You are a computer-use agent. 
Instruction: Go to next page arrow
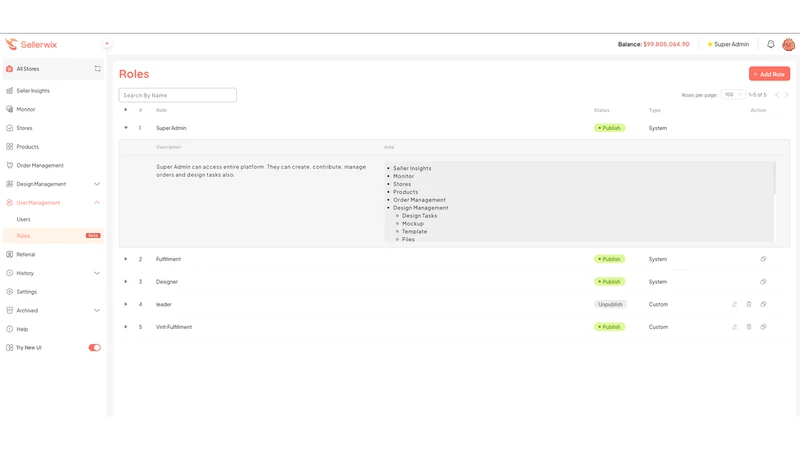point(787,95)
